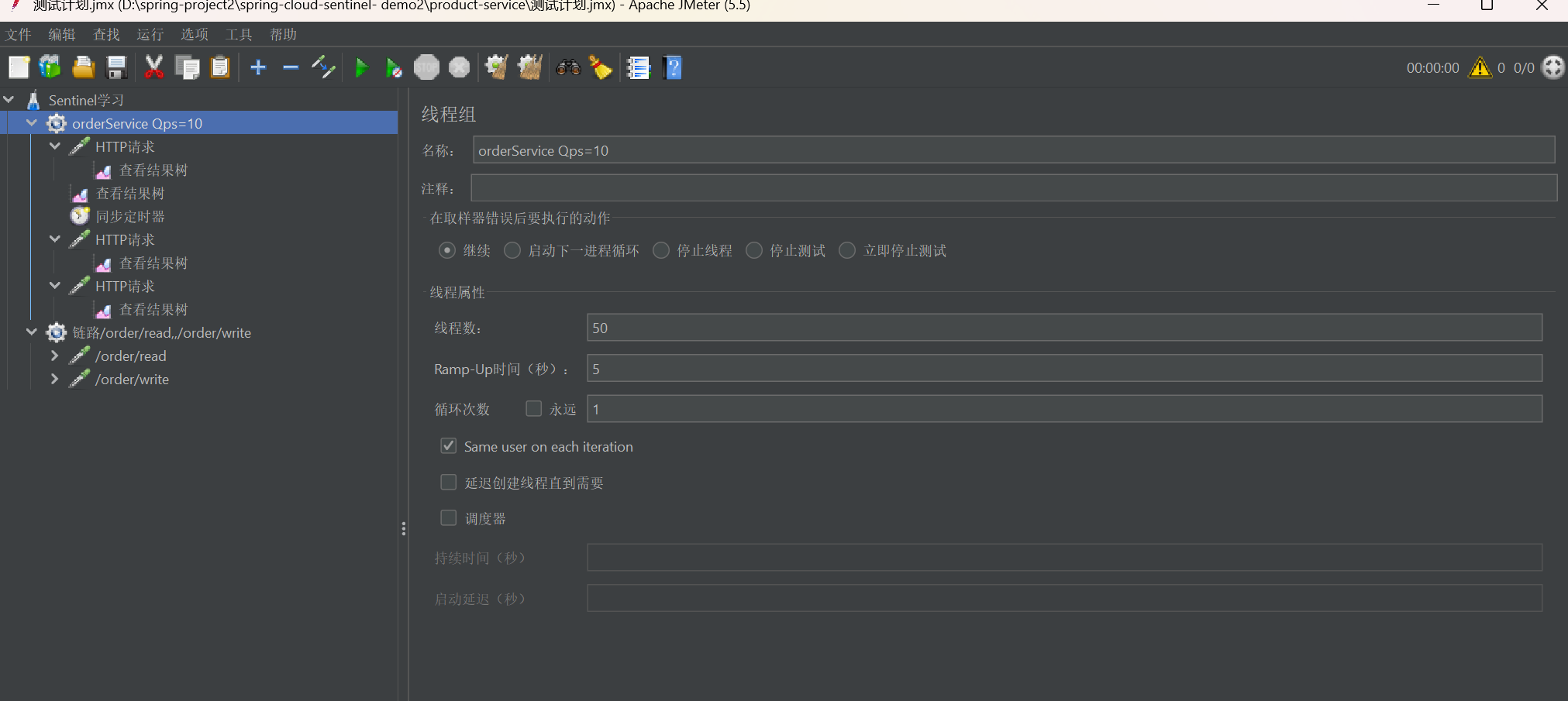Select the 同步定时器 tree item
Image resolution: width=1568 pixels, height=701 pixels.
coord(130,216)
